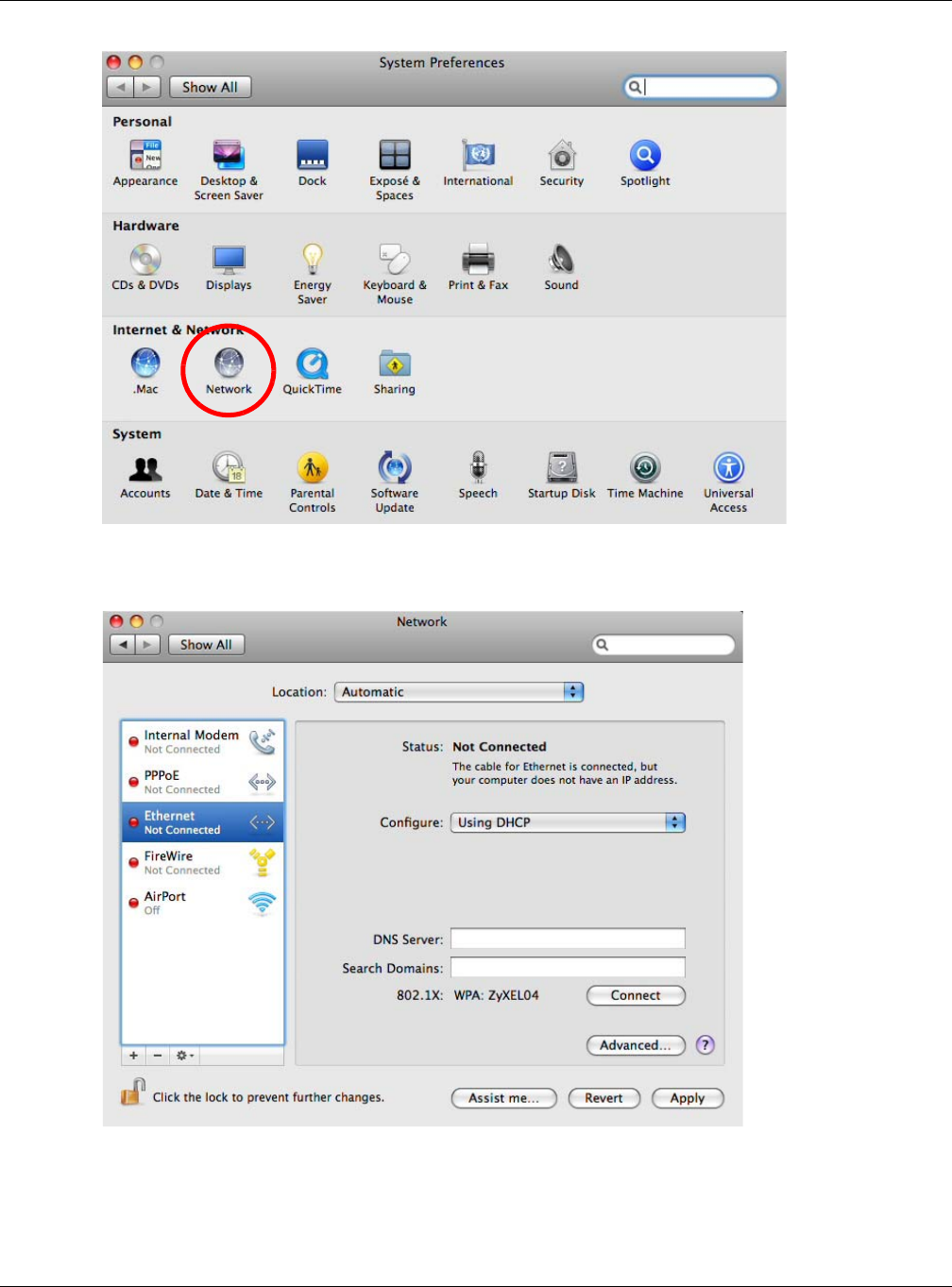Open CDs & DVDs preferences

(x=145, y=266)
